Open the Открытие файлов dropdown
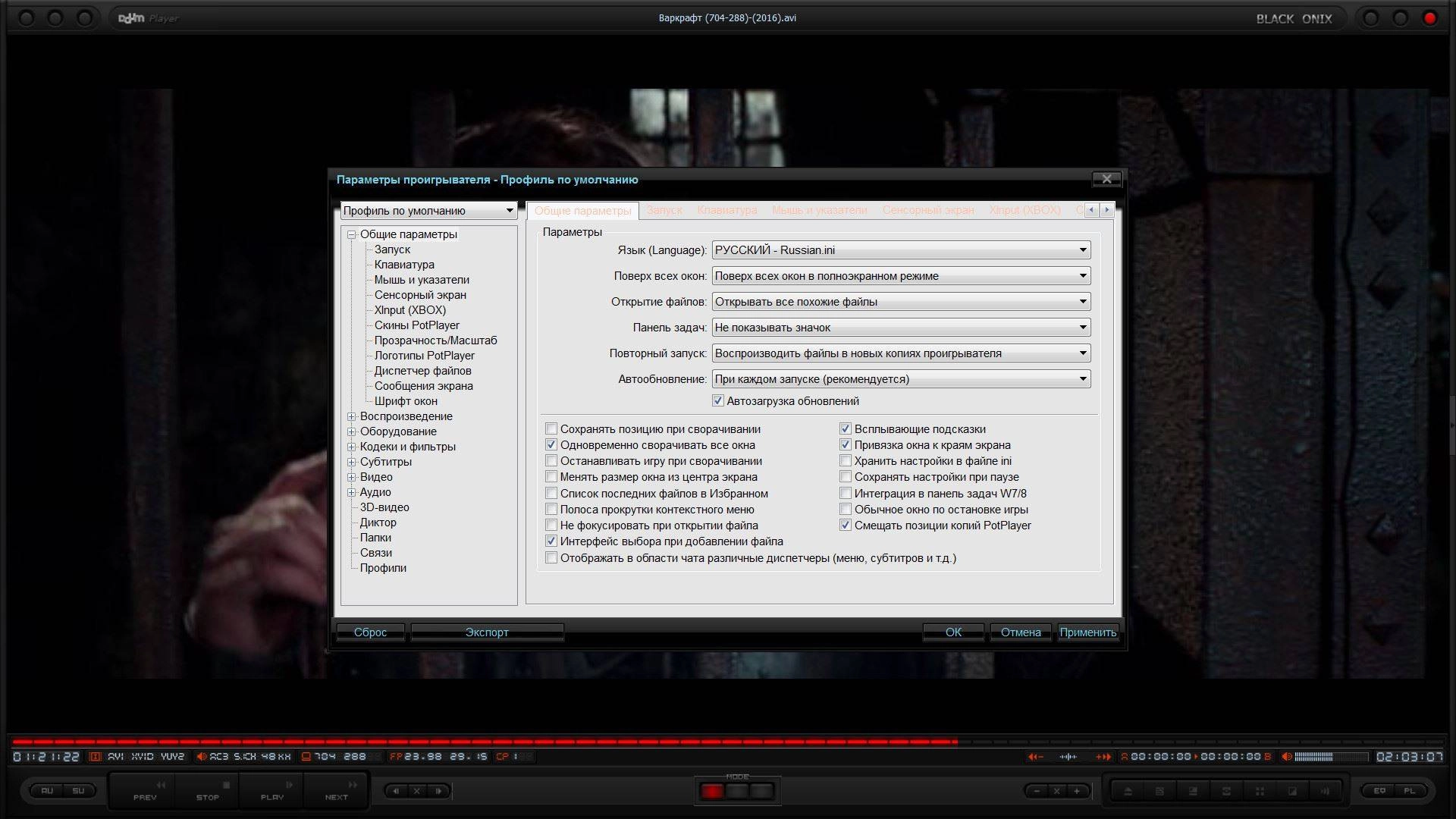 click(901, 302)
